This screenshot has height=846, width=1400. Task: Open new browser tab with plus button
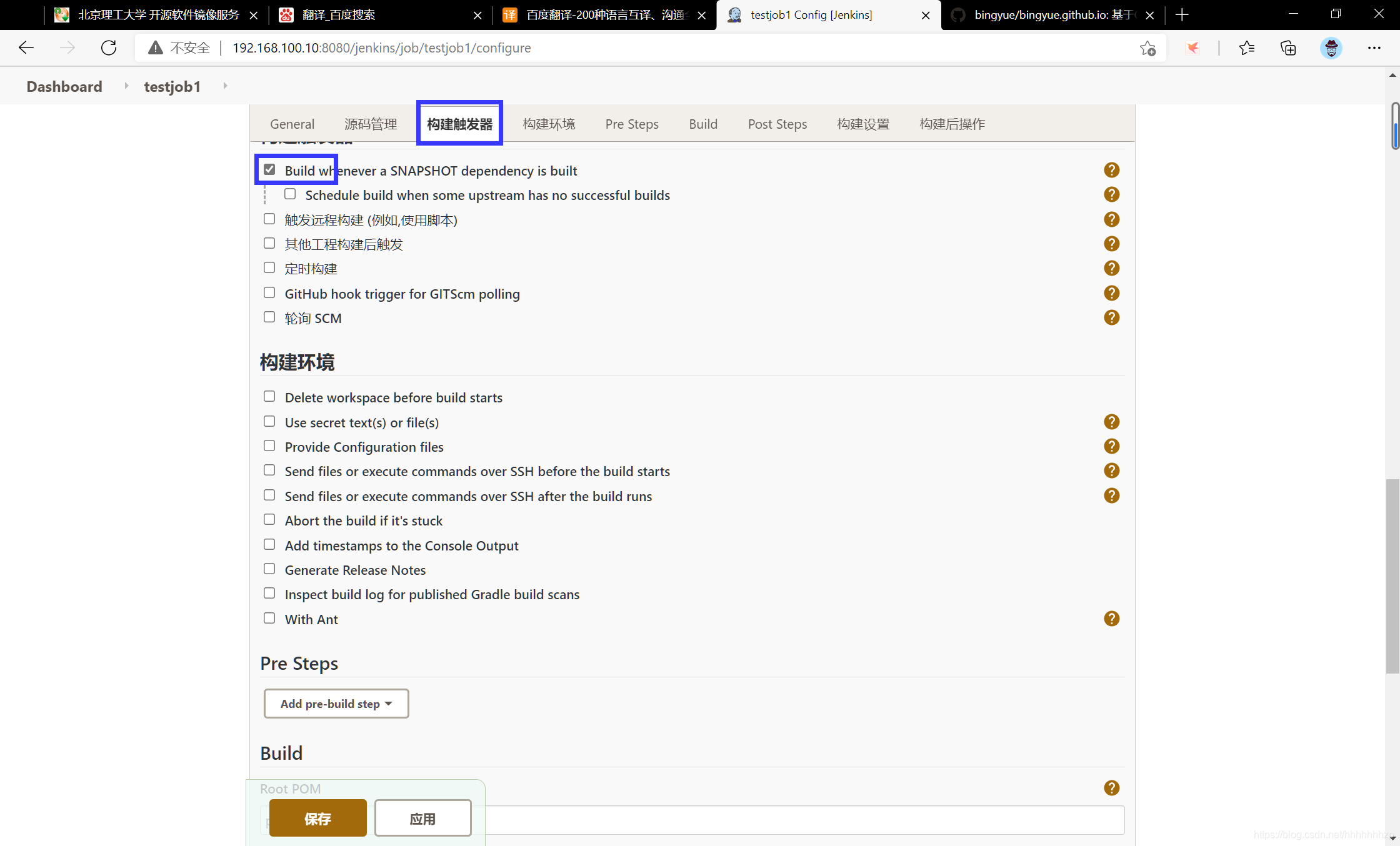1182,15
